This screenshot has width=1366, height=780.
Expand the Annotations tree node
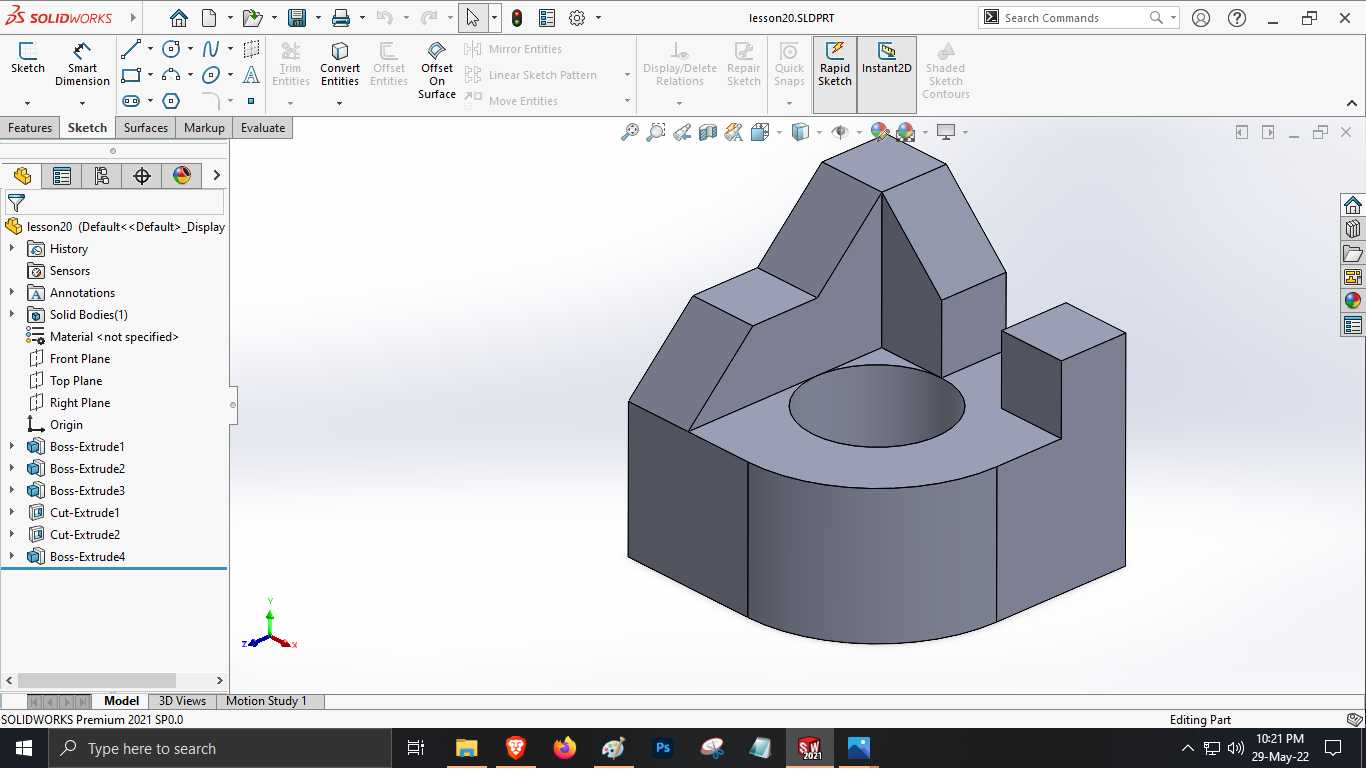pos(12,293)
